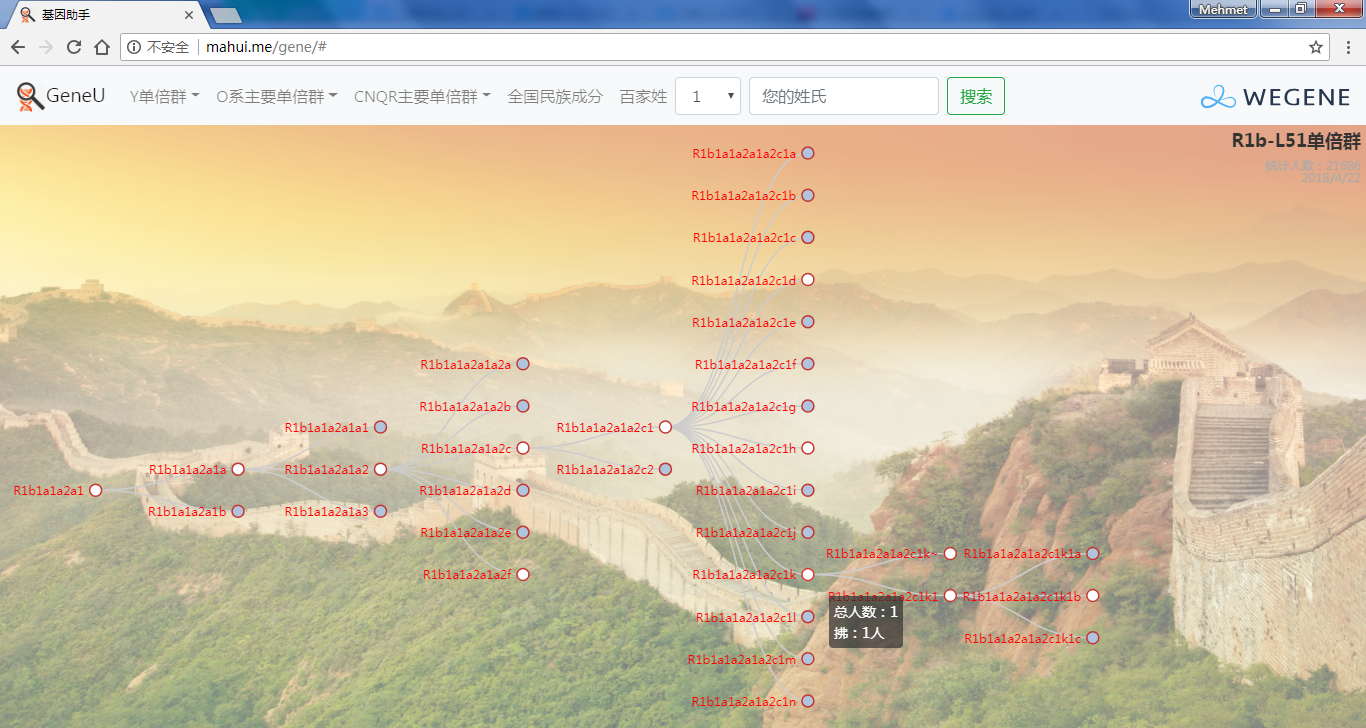Go to browser home page icon
Viewport: 1366px width, 728px height.
click(x=101, y=47)
